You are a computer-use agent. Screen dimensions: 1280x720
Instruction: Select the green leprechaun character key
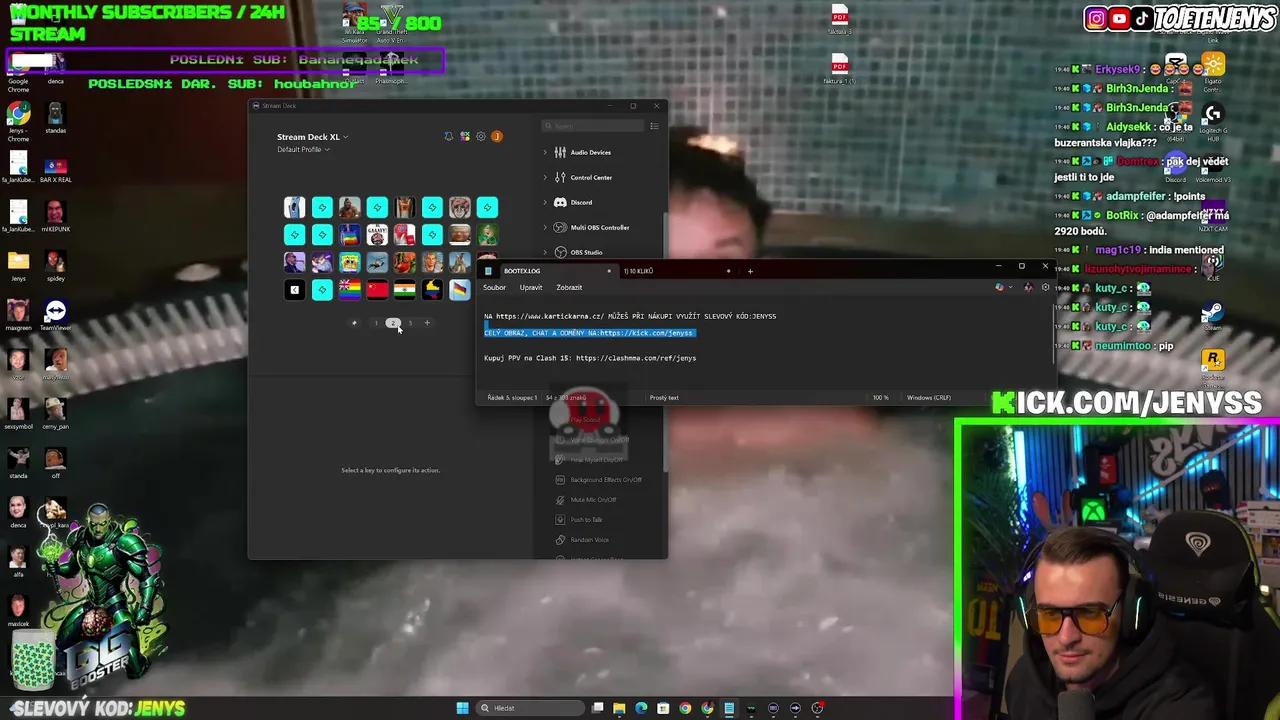tap(487, 234)
